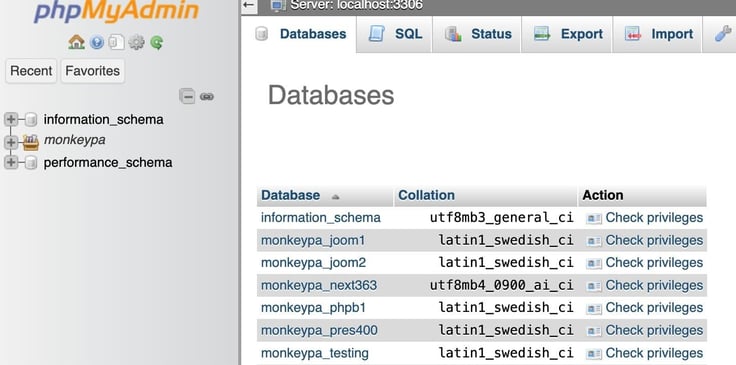This screenshot has width=736, height=365.
Task: Click privileges icon in monkeypa_pres400 row
Action: pos(594,331)
